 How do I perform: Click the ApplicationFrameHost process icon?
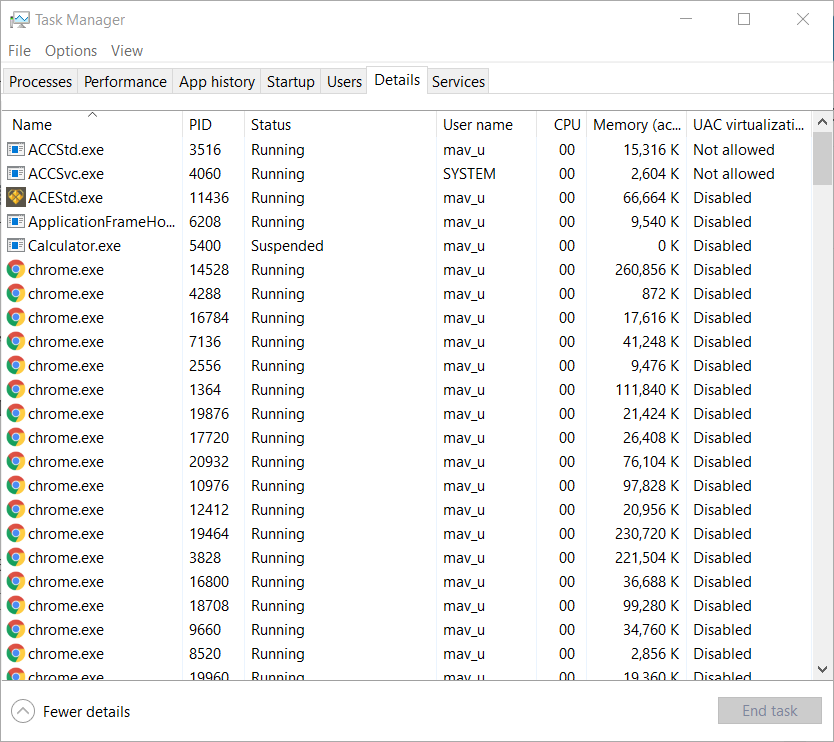click(15, 221)
